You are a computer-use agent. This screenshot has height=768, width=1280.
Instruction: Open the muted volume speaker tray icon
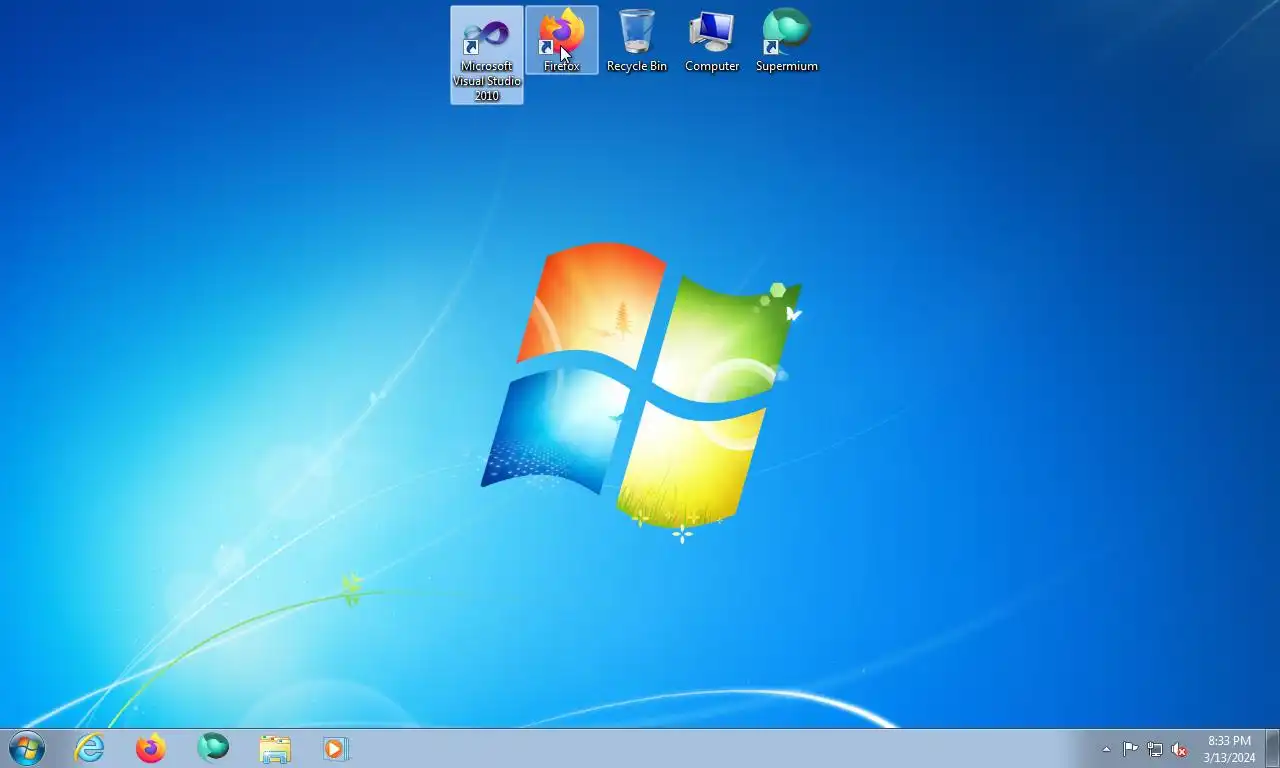coord(1179,749)
